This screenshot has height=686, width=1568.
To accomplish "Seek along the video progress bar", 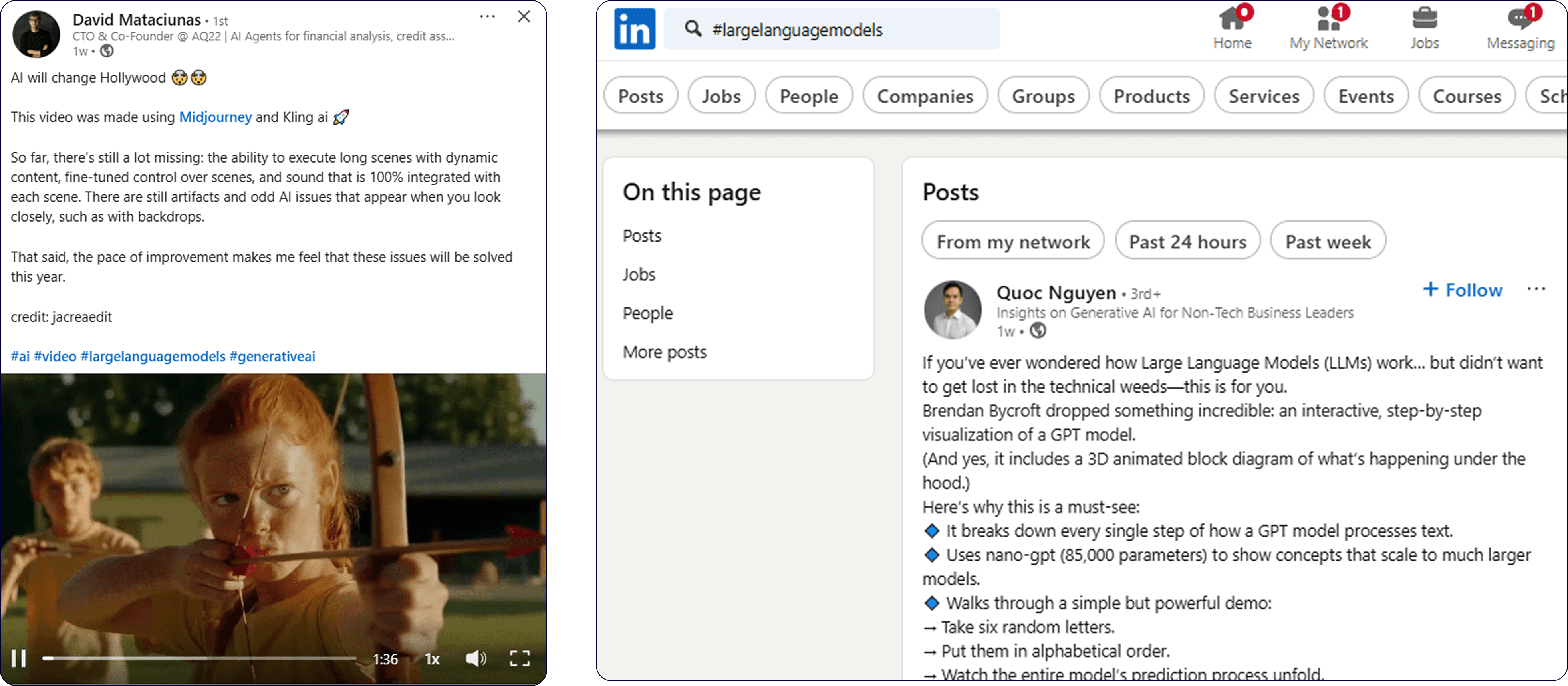I will 199,658.
